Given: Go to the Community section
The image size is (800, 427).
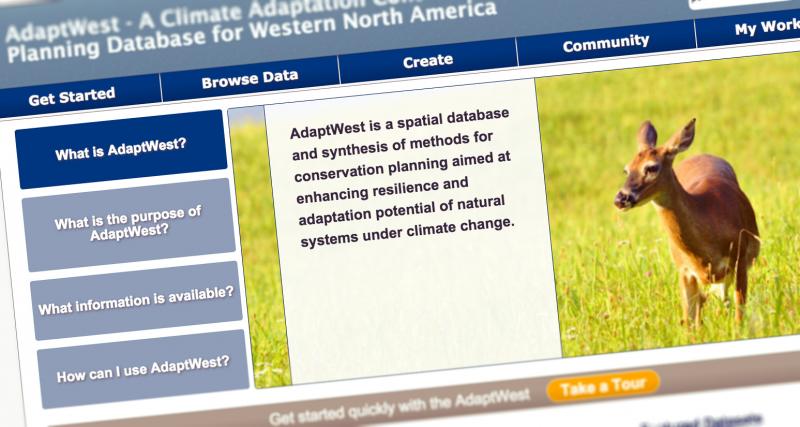Looking at the screenshot, I should click(x=605, y=43).
